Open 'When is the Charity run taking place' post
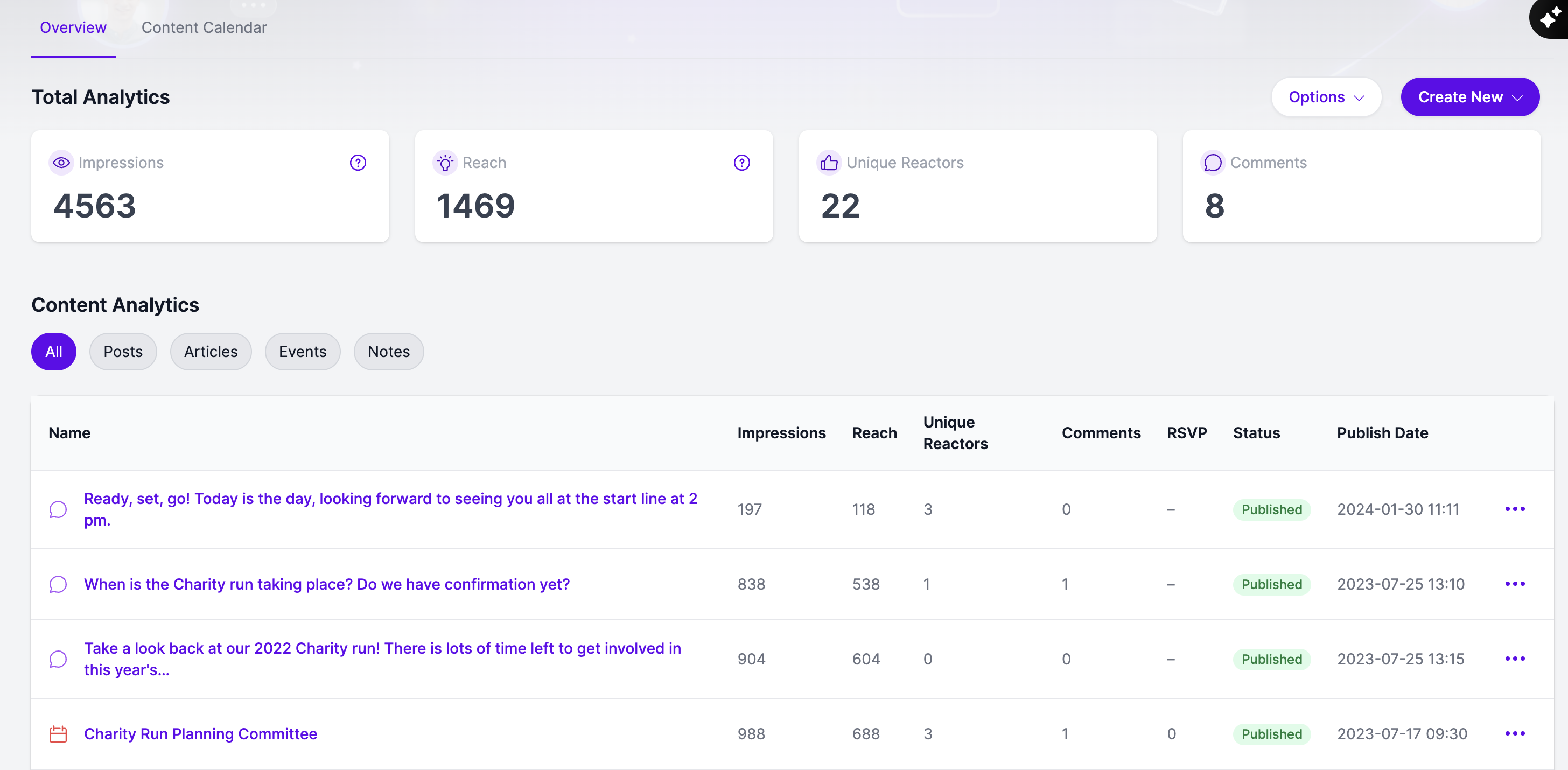Screen dimensions: 1568x770 (x=327, y=584)
